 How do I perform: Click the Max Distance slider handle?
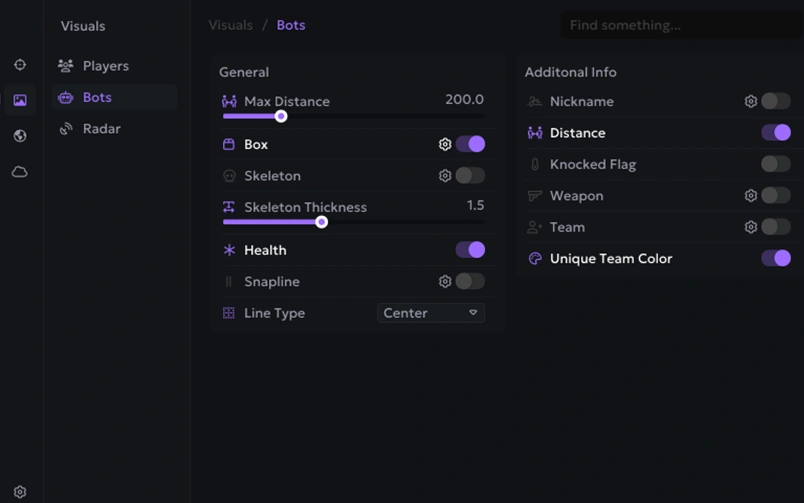tap(281, 117)
